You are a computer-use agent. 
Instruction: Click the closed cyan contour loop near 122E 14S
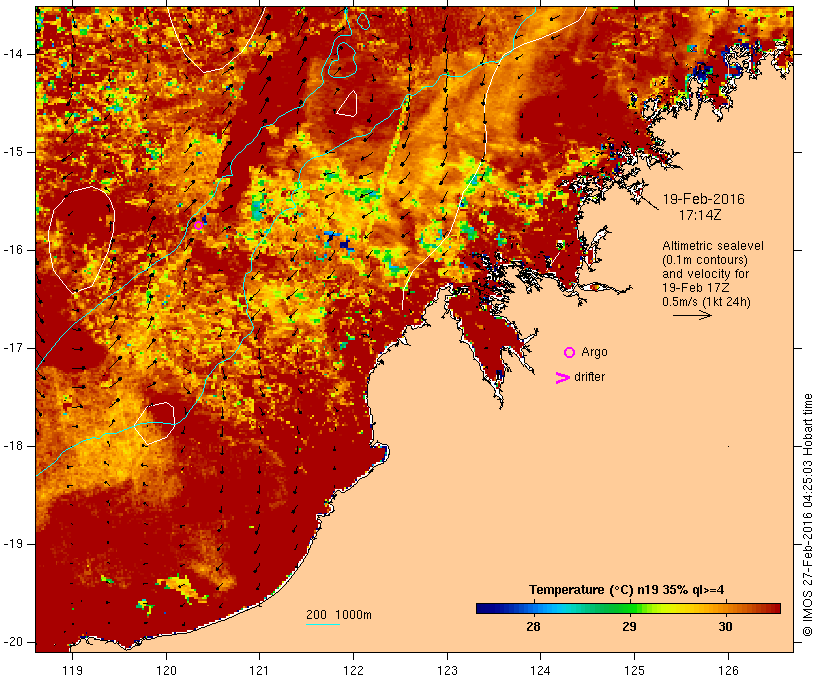[343, 60]
